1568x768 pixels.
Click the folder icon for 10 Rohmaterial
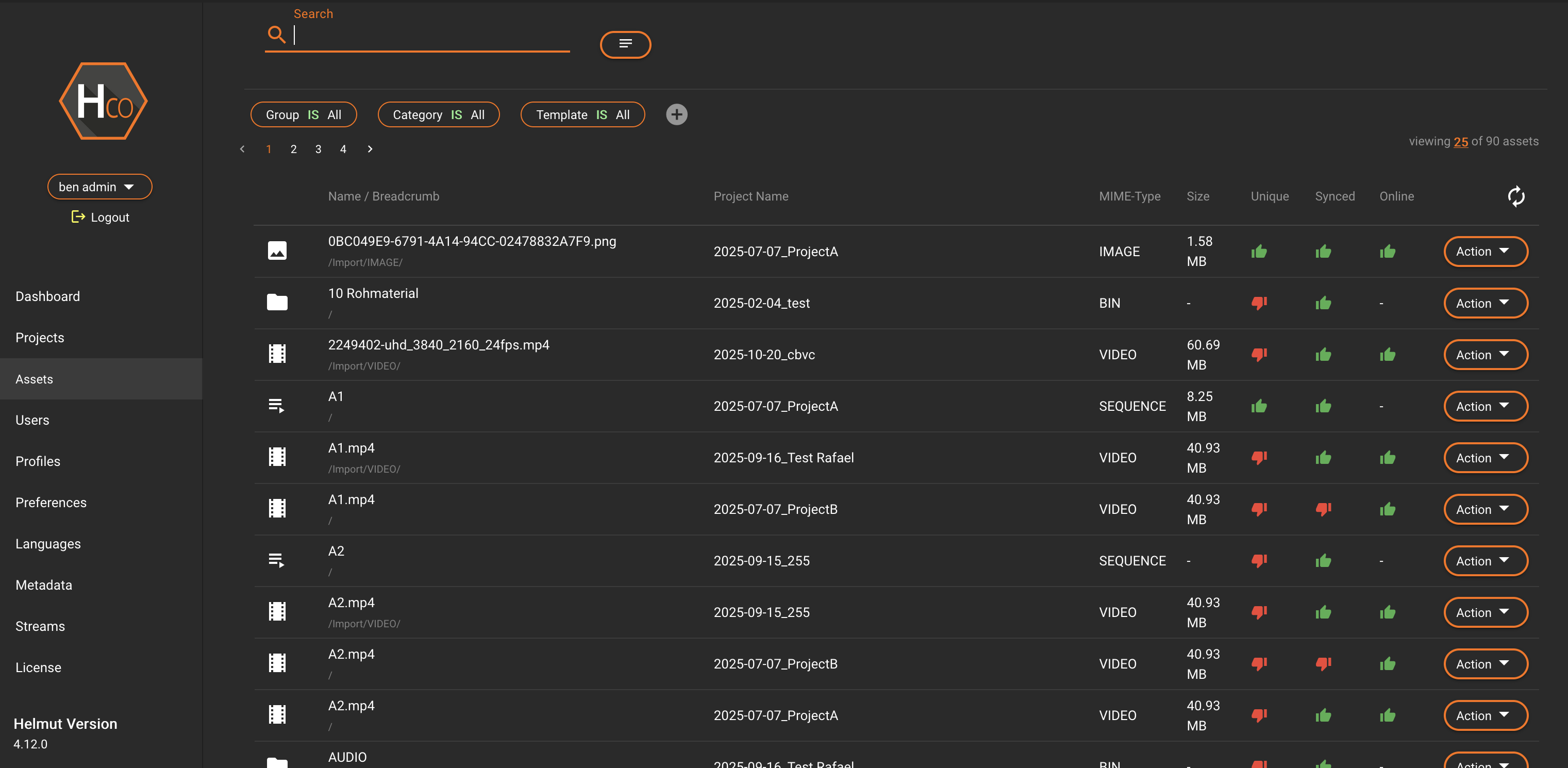pos(277,303)
